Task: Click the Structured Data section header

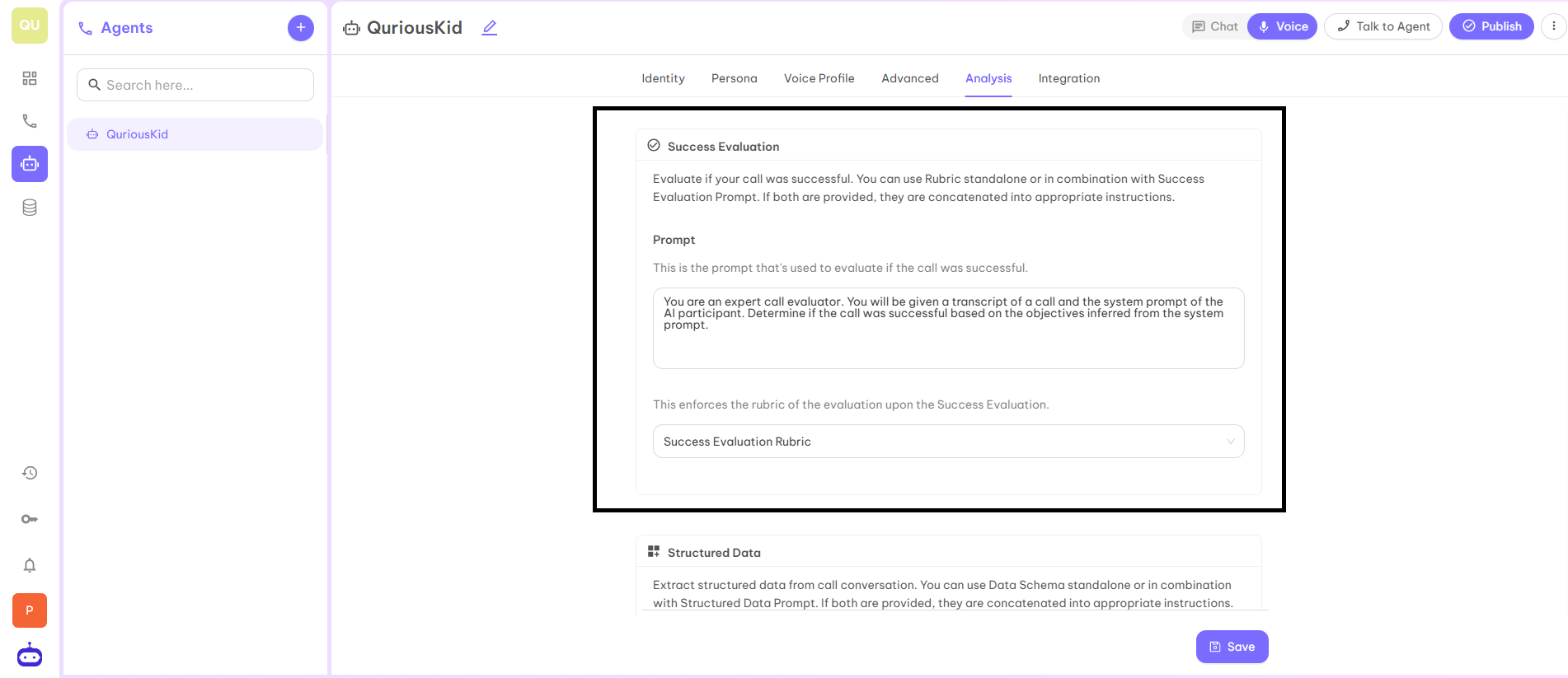Action: tap(714, 553)
